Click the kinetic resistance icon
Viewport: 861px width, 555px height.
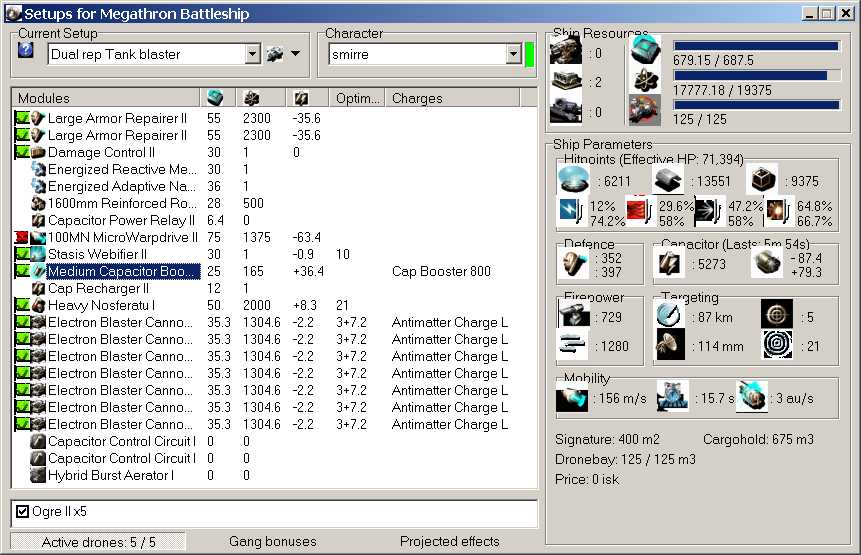708,211
